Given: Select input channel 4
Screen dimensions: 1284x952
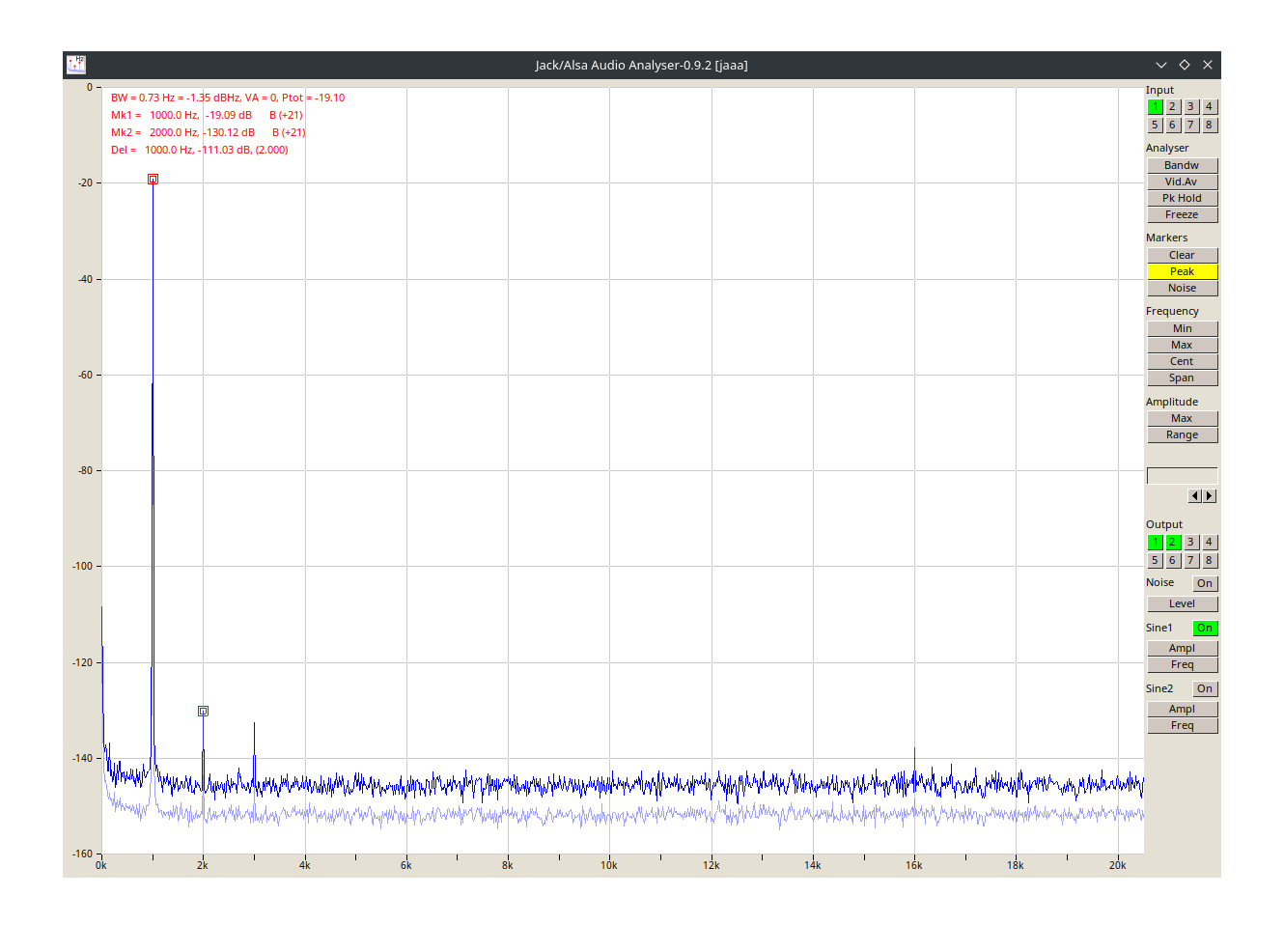Looking at the screenshot, I should click(1209, 107).
